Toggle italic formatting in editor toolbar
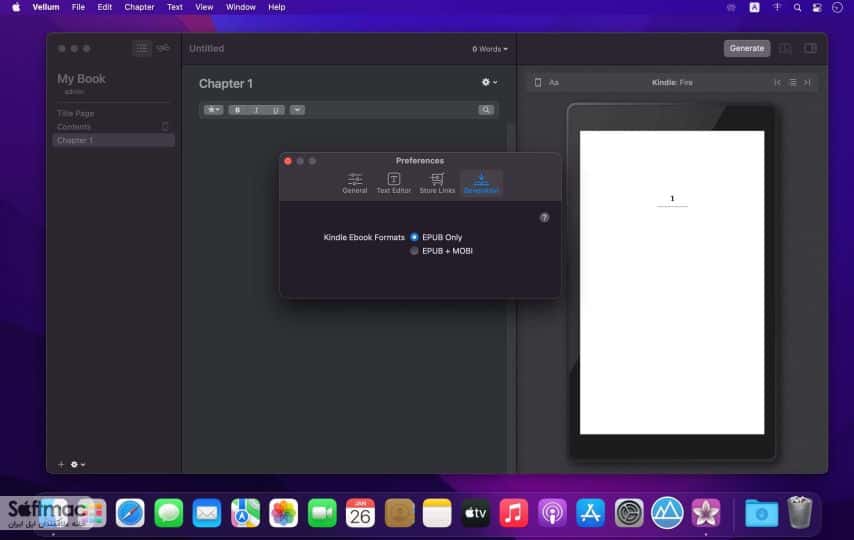854x540 pixels. tap(257, 110)
